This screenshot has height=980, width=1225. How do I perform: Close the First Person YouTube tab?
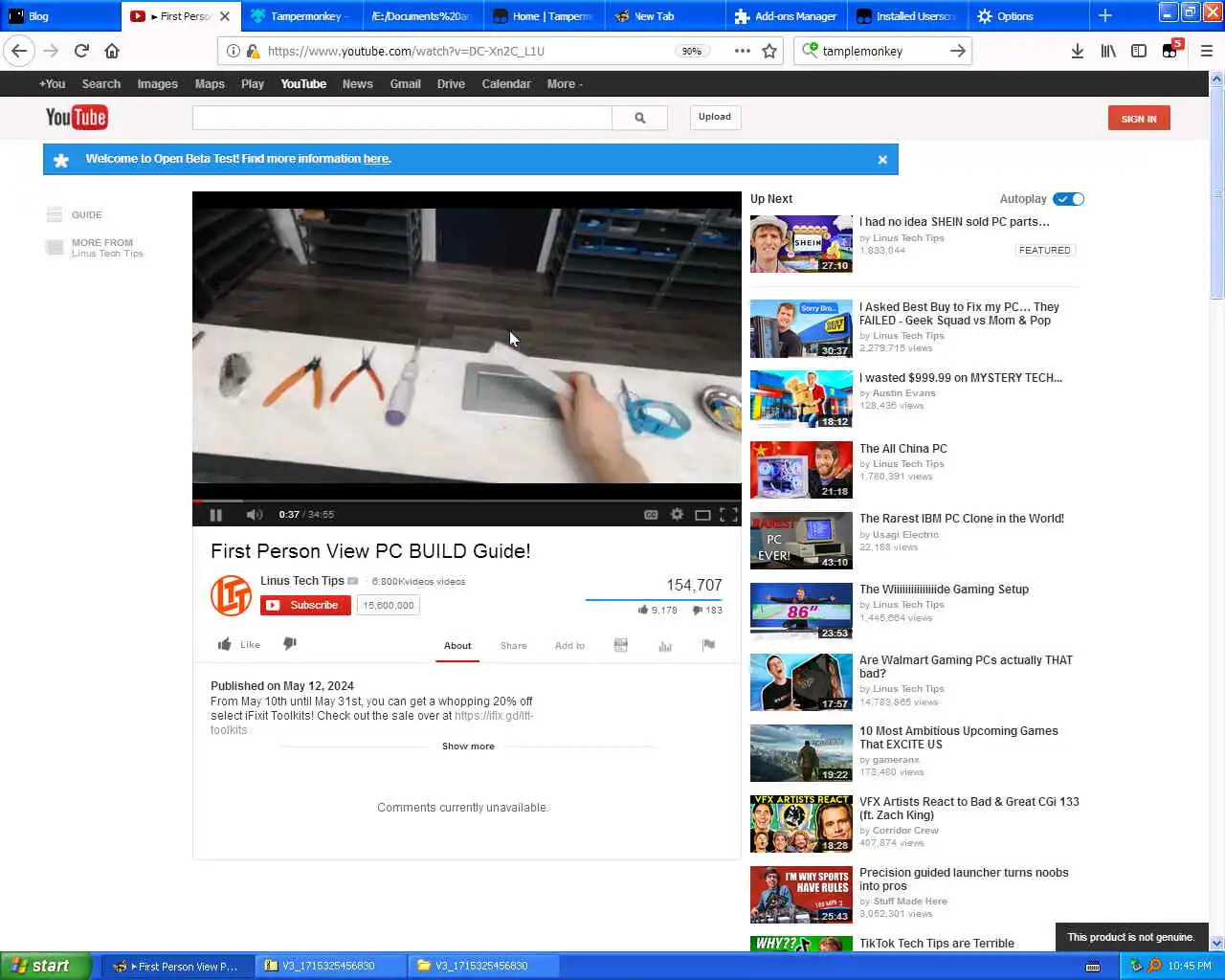pos(225,16)
